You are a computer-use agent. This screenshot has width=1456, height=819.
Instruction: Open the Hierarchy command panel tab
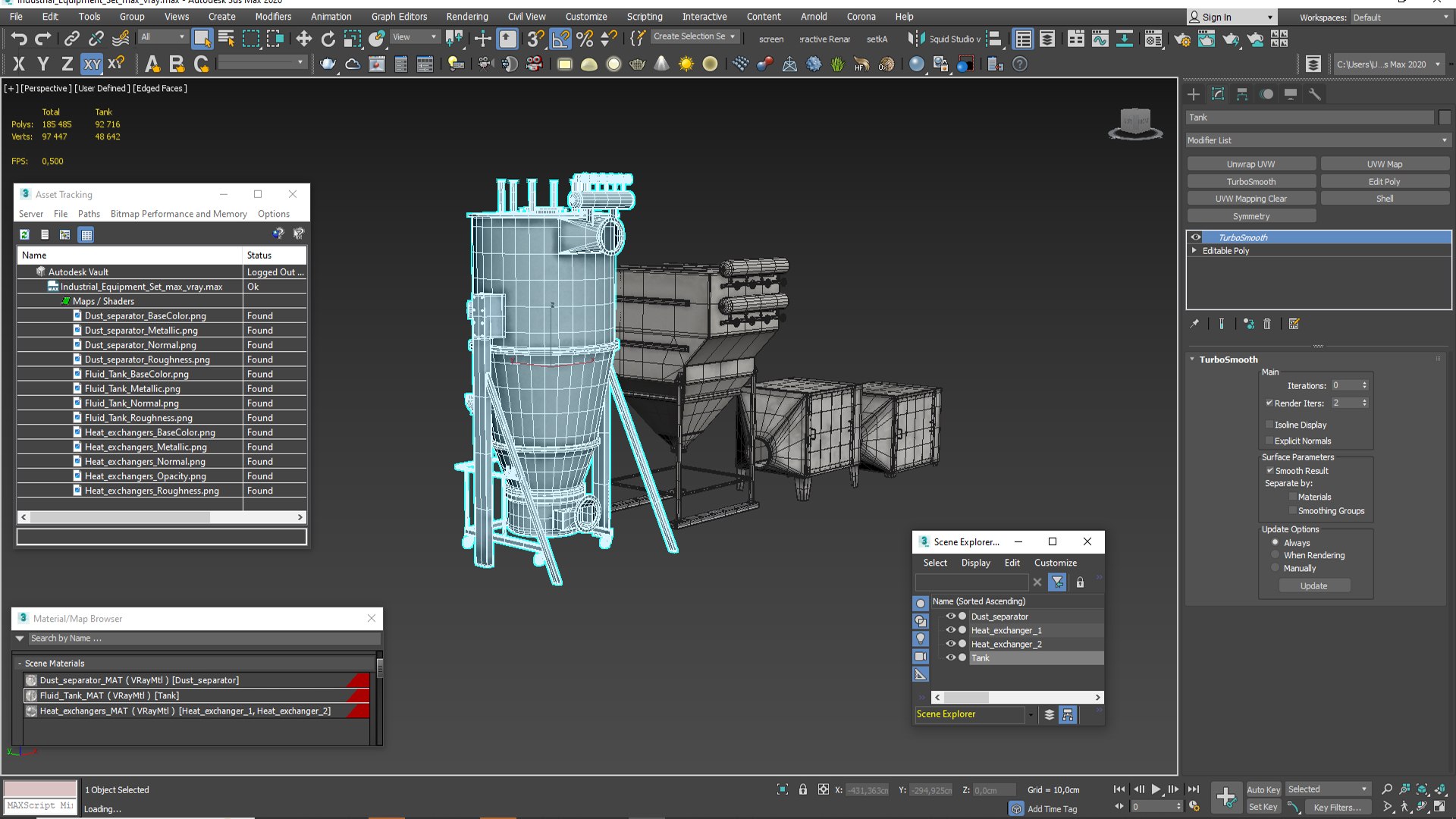pyautogui.click(x=1242, y=94)
